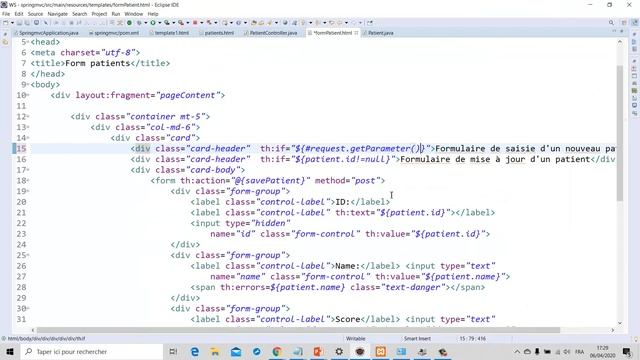Image resolution: width=640 pixels, height=360 pixels.
Task: Collapse the head element at line 5
Action: point(28,42)
